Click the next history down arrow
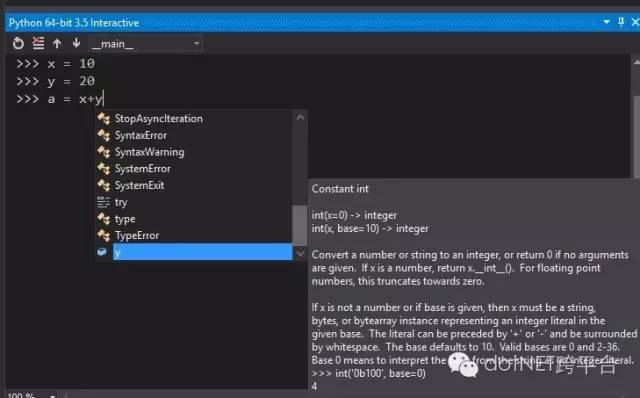 coord(76,42)
